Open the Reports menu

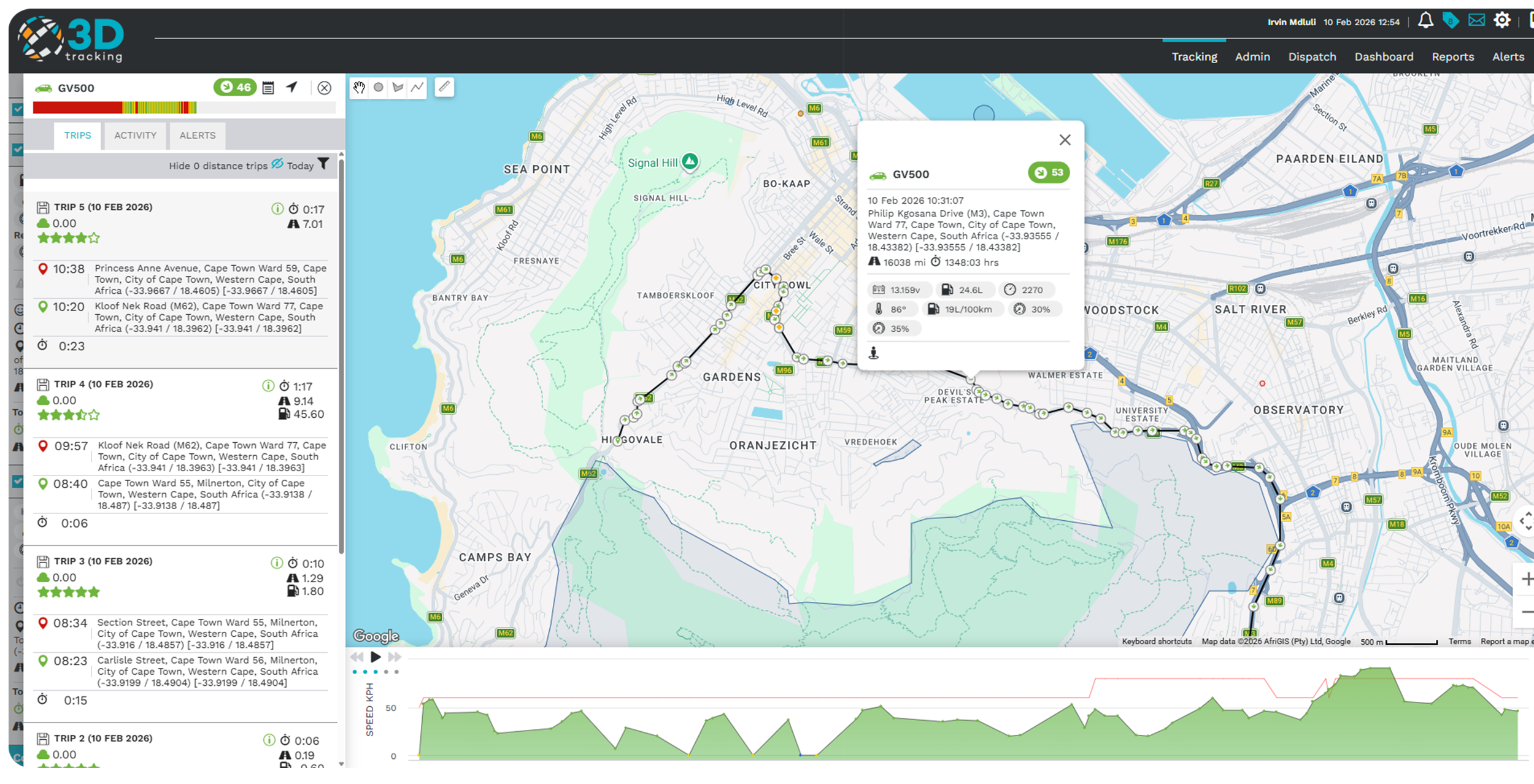(x=1452, y=56)
